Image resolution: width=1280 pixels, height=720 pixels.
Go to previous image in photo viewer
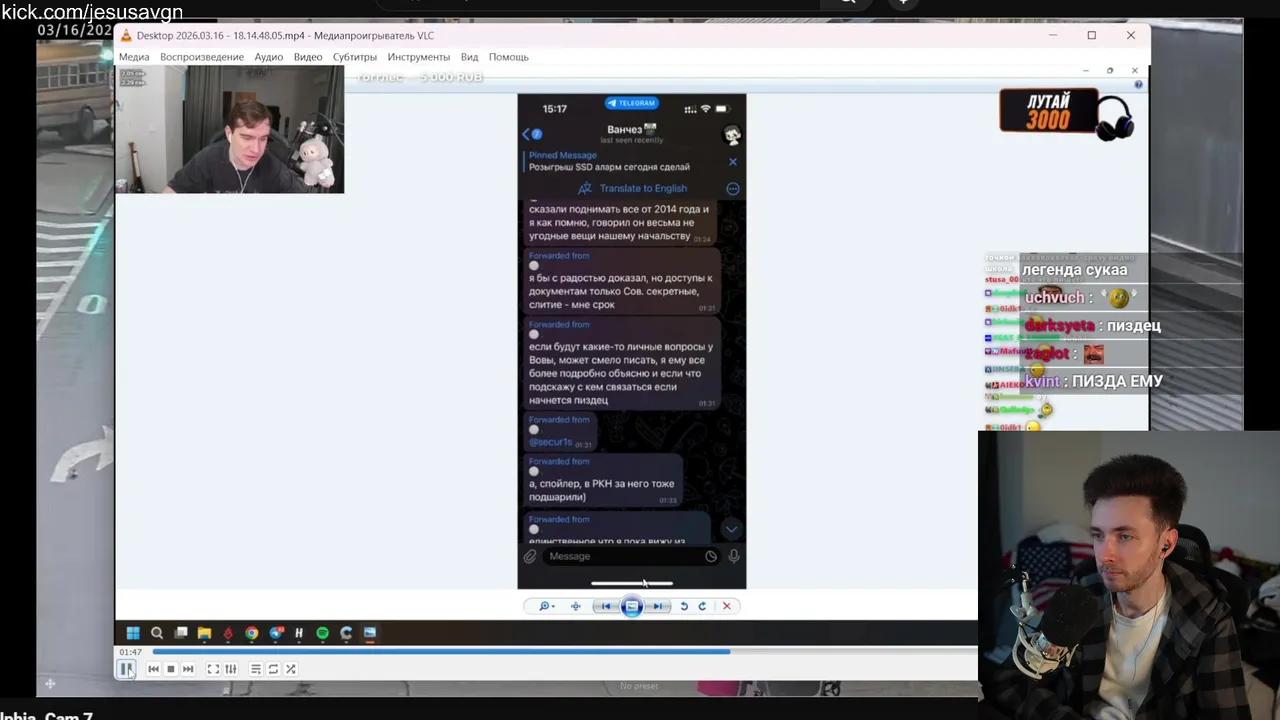point(605,606)
